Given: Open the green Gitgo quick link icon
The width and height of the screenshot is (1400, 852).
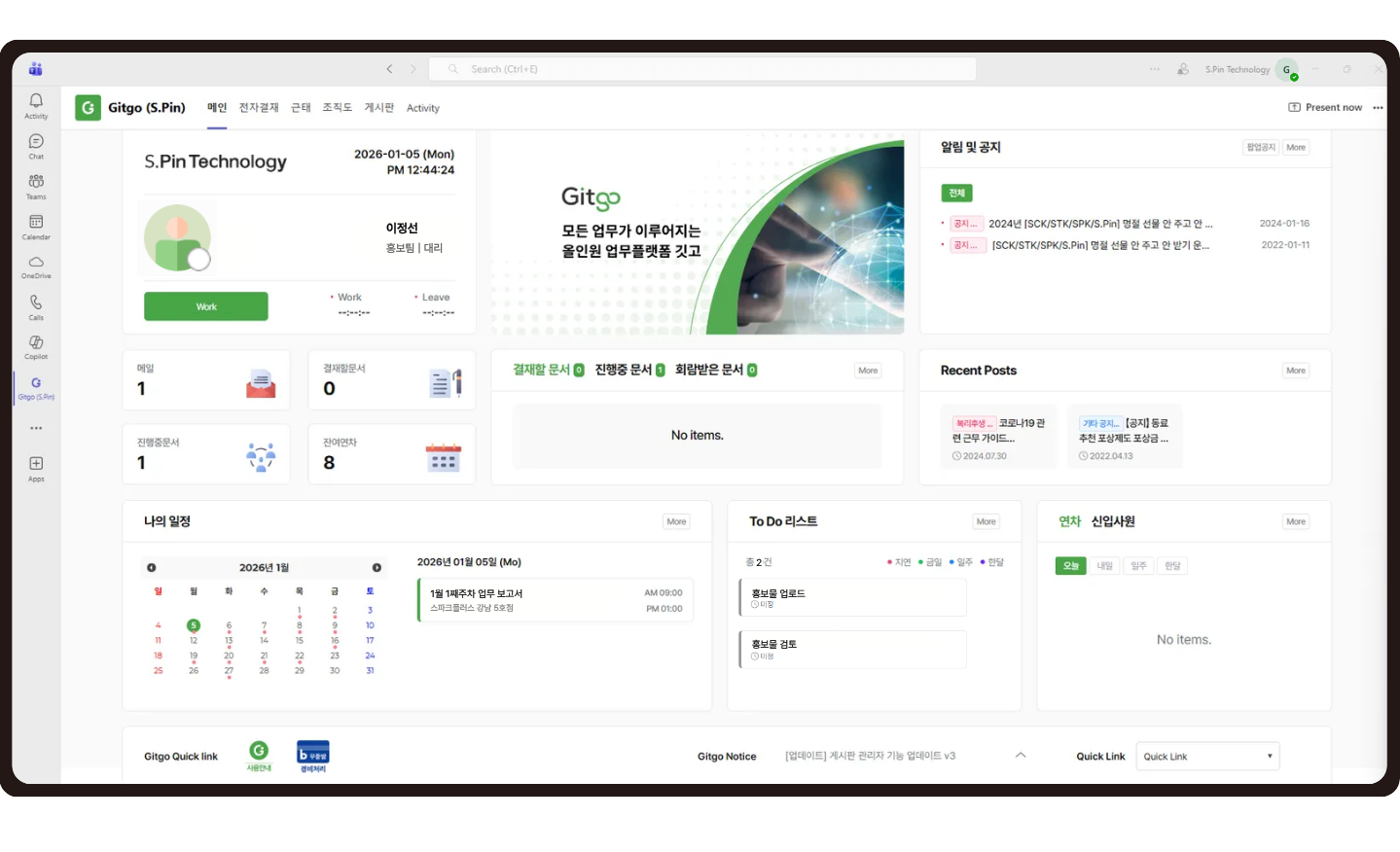Looking at the screenshot, I should tap(259, 752).
